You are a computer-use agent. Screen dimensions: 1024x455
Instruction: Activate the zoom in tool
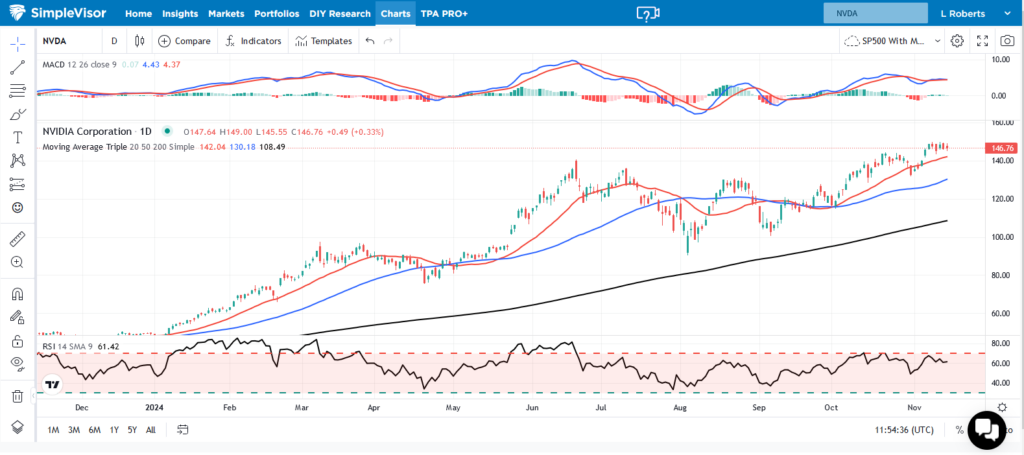click(x=18, y=262)
